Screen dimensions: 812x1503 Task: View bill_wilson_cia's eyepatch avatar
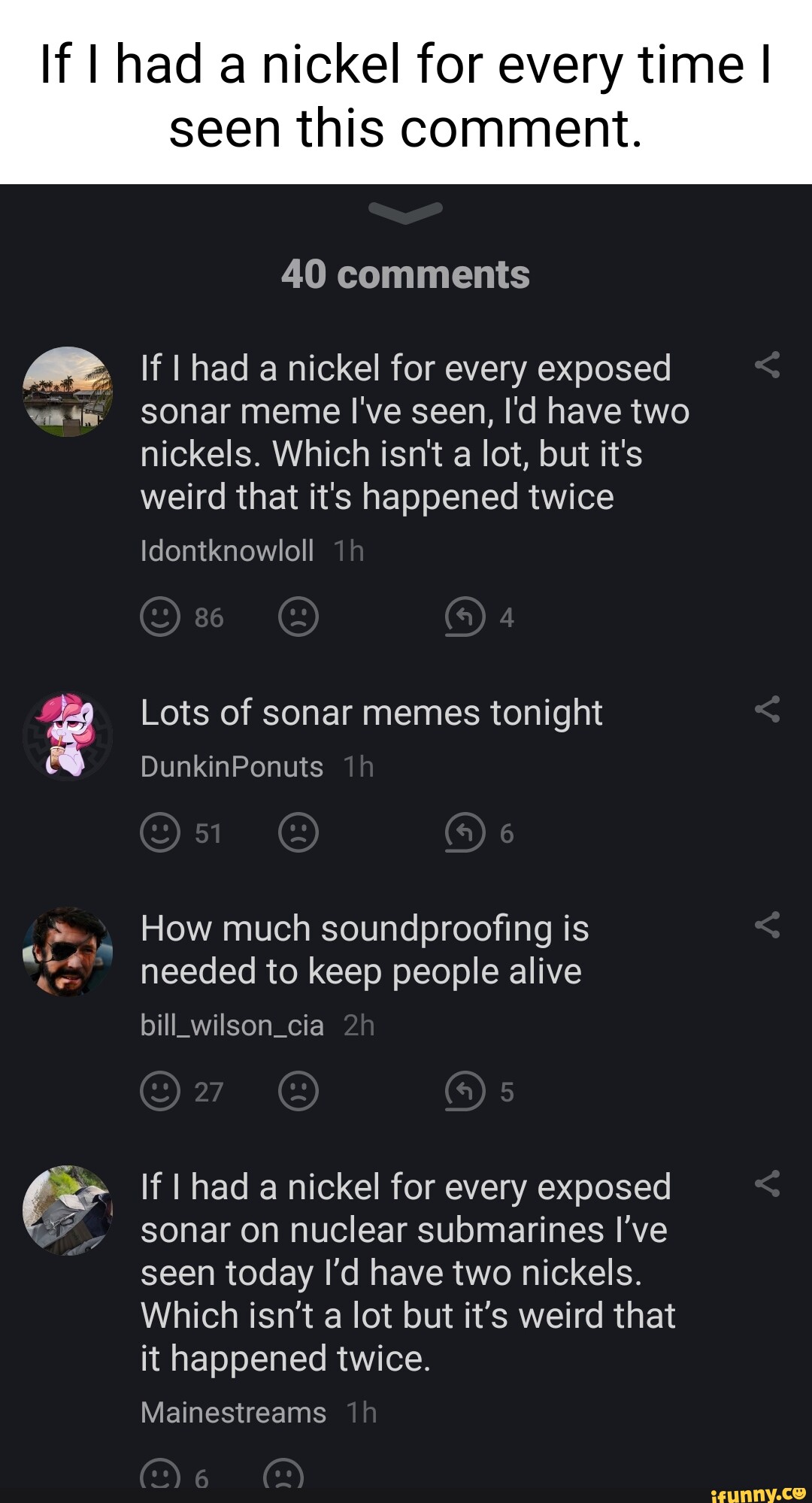(x=68, y=951)
